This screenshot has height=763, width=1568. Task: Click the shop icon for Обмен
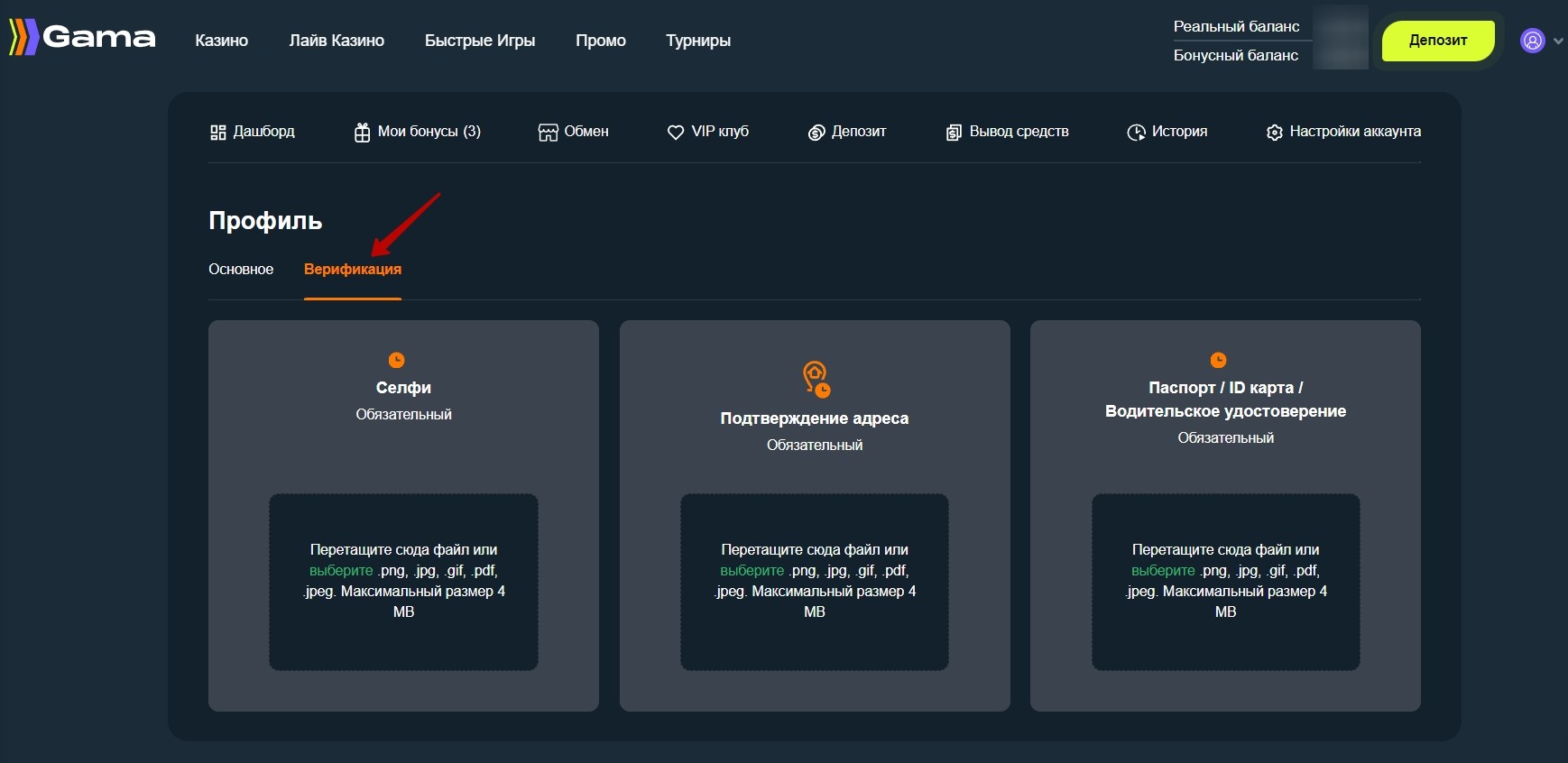pos(548,133)
